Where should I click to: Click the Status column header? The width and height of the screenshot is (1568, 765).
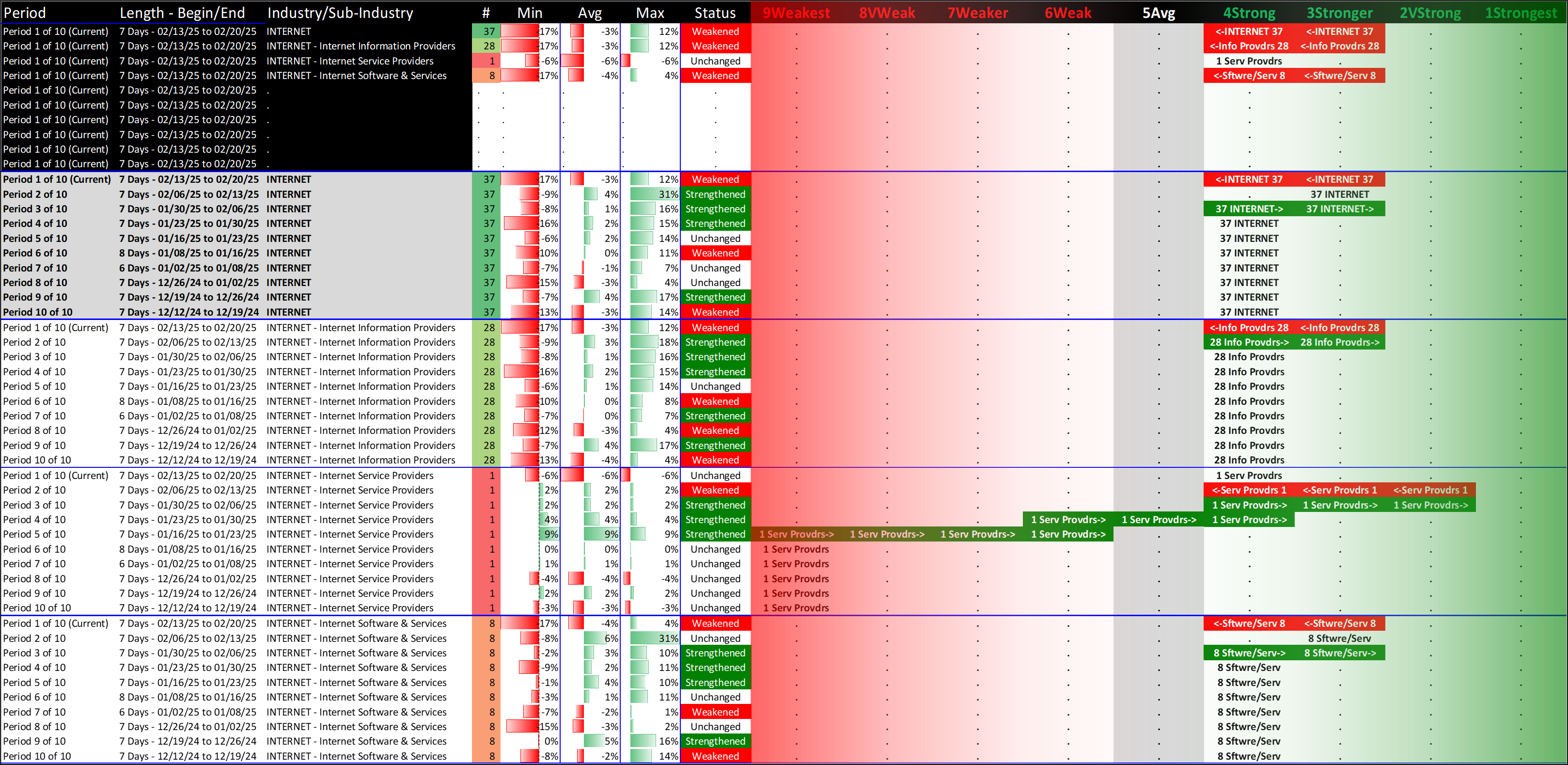tap(715, 13)
